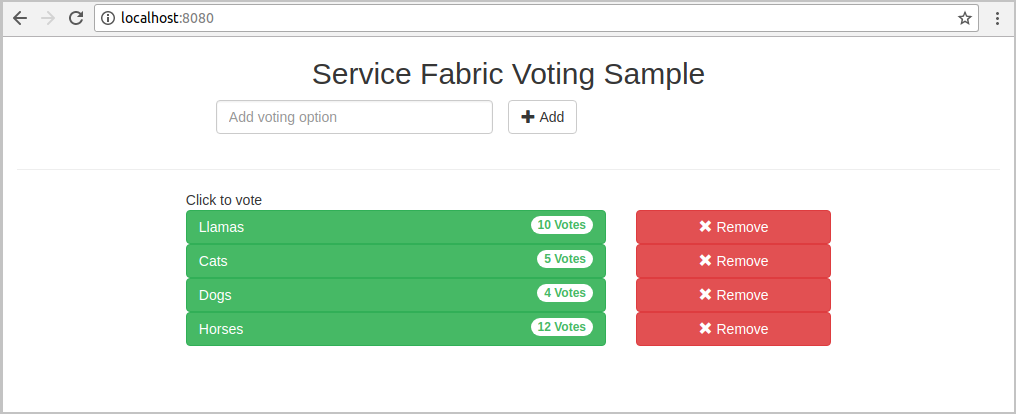Click the site information icon in the address bar
The height and width of the screenshot is (414, 1016).
pyautogui.click(x=109, y=18)
